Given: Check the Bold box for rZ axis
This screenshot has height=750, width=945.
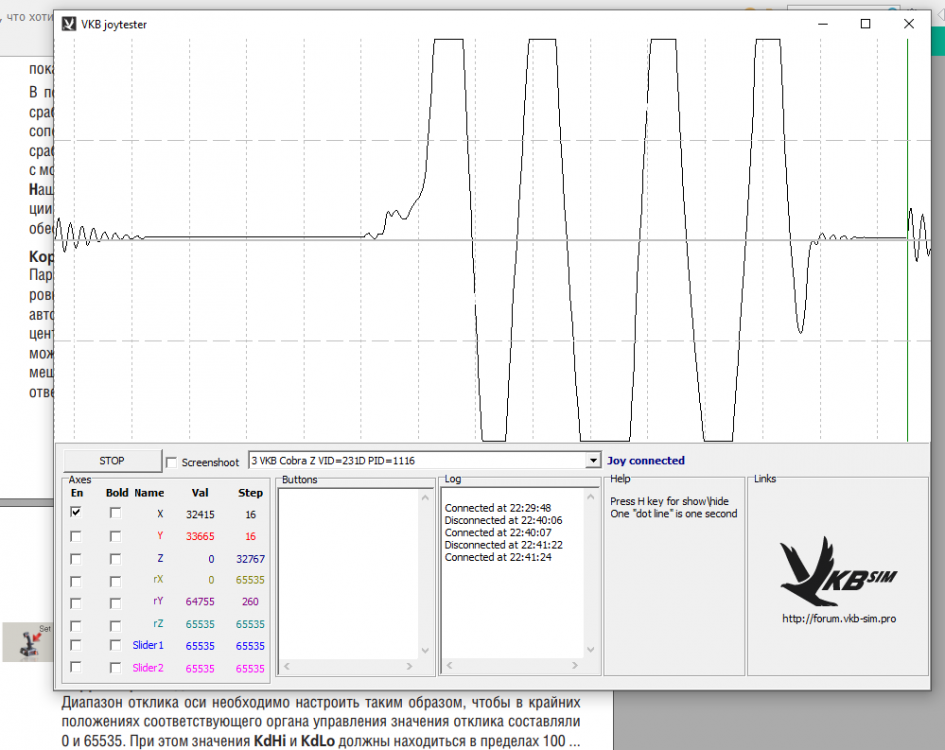Looking at the screenshot, I should point(115,625).
